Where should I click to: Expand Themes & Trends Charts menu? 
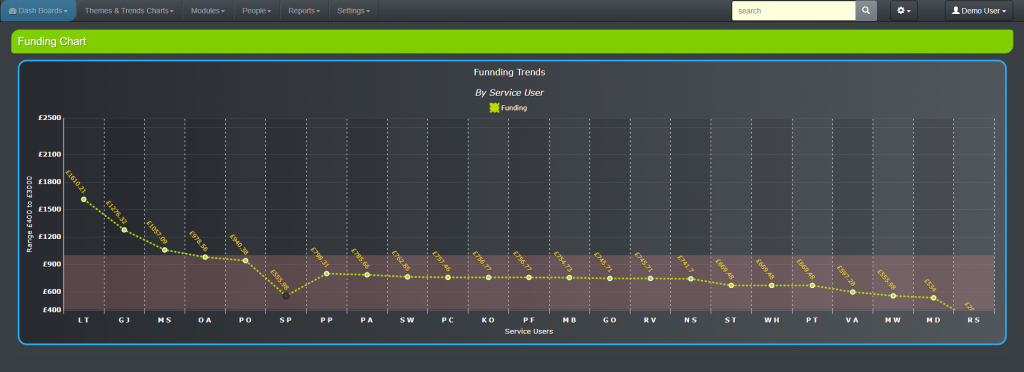click(x=129, y=11)
